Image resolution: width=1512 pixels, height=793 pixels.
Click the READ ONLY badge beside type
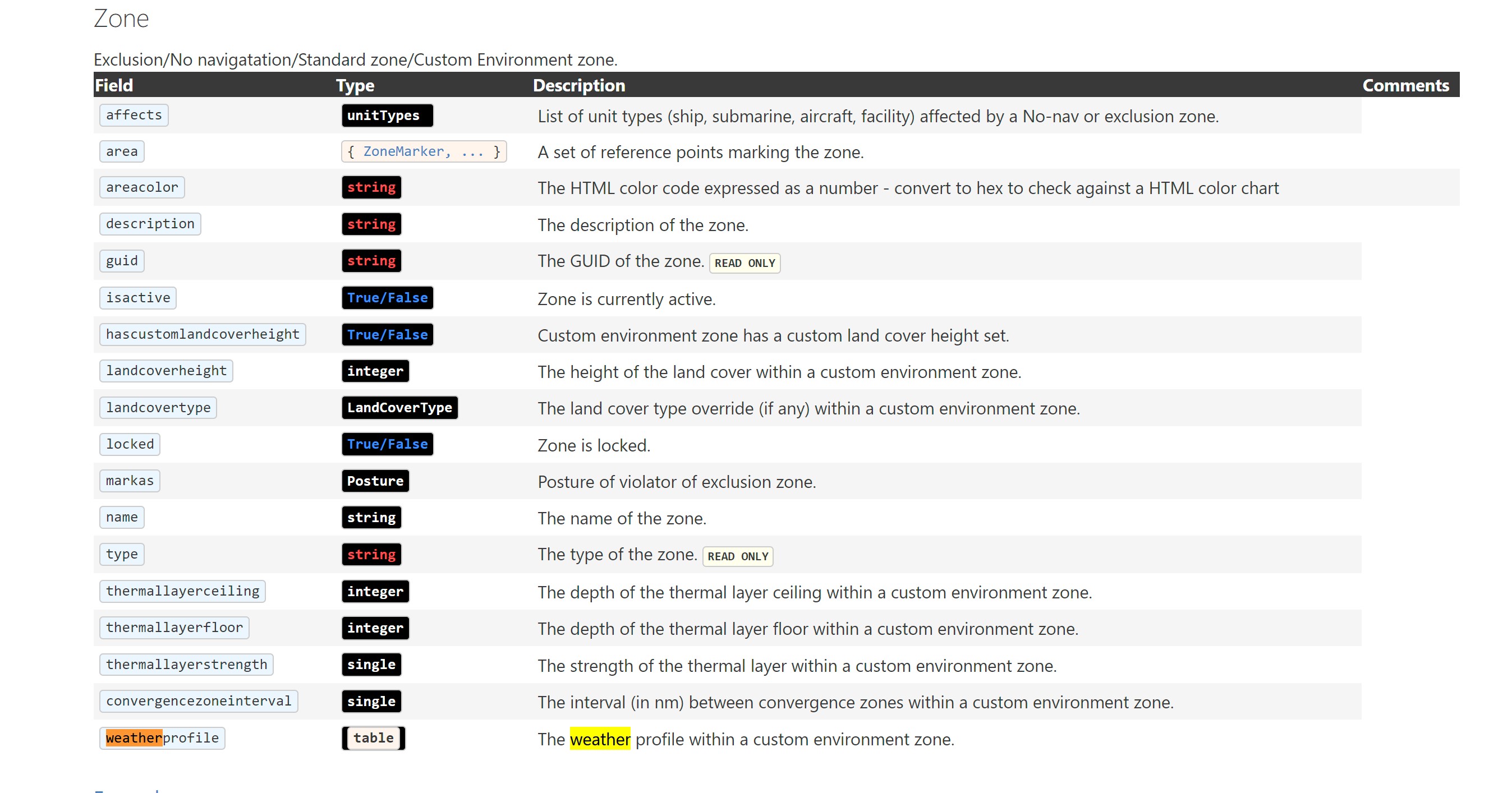pos(738,556)
